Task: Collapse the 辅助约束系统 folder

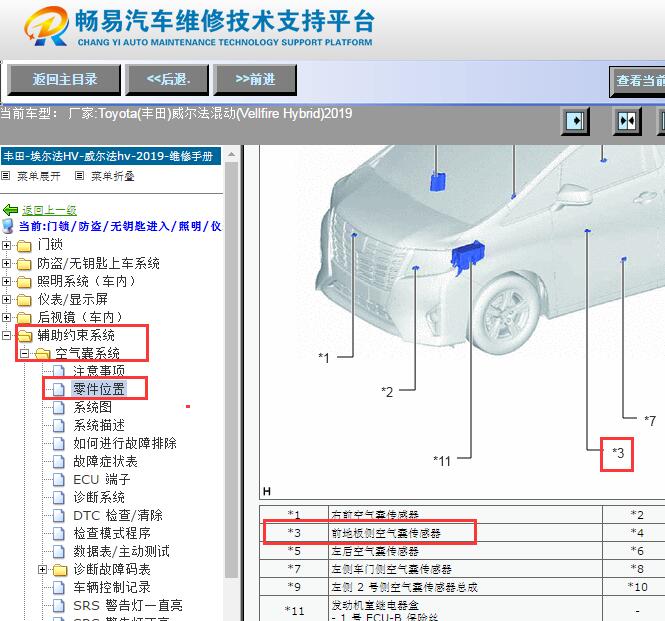Action: point(6,336)
